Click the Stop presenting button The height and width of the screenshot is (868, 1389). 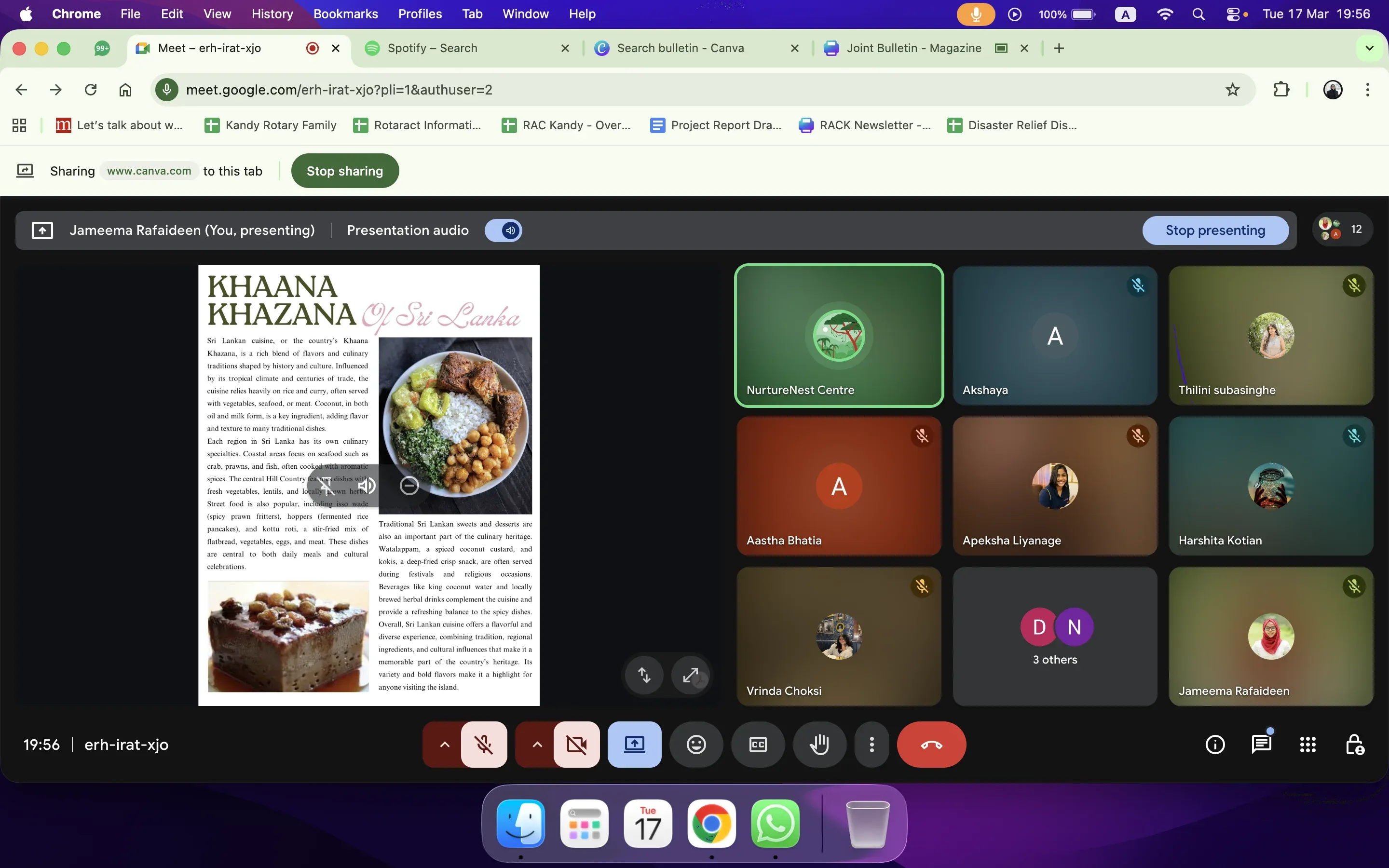click(1215, 230)
